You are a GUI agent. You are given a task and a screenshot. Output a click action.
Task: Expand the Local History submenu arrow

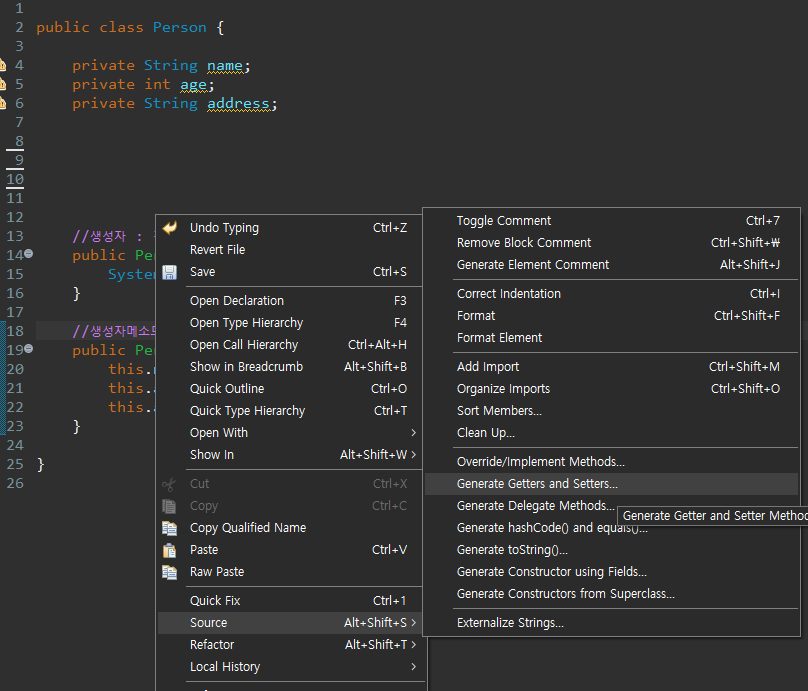[413, 667]
